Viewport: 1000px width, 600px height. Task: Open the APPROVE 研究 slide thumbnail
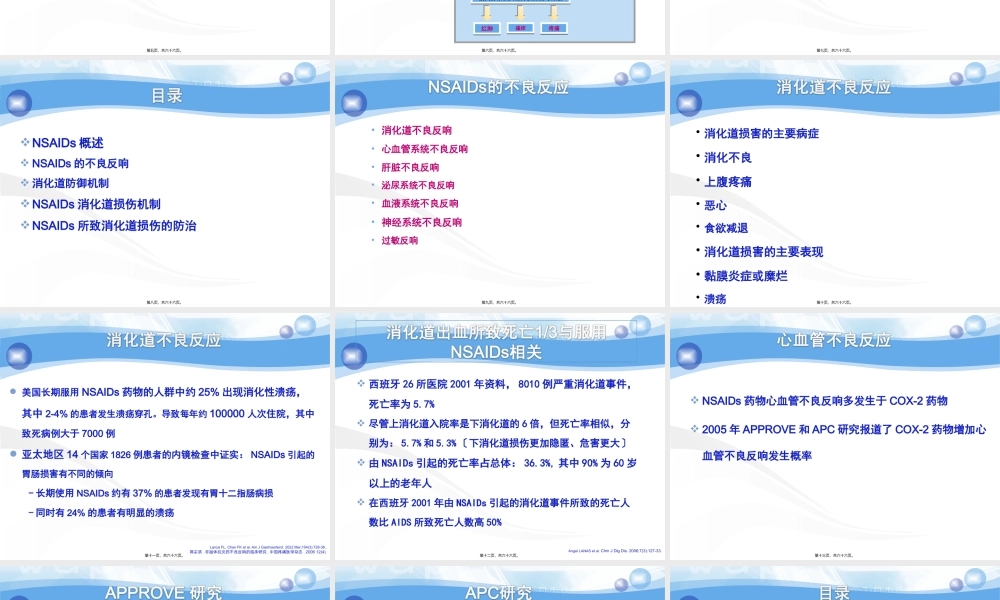165,592
